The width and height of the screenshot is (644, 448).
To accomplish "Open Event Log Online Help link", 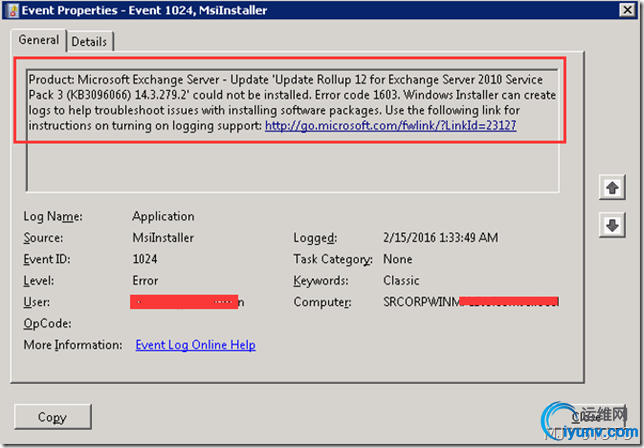I will point(196,345).
